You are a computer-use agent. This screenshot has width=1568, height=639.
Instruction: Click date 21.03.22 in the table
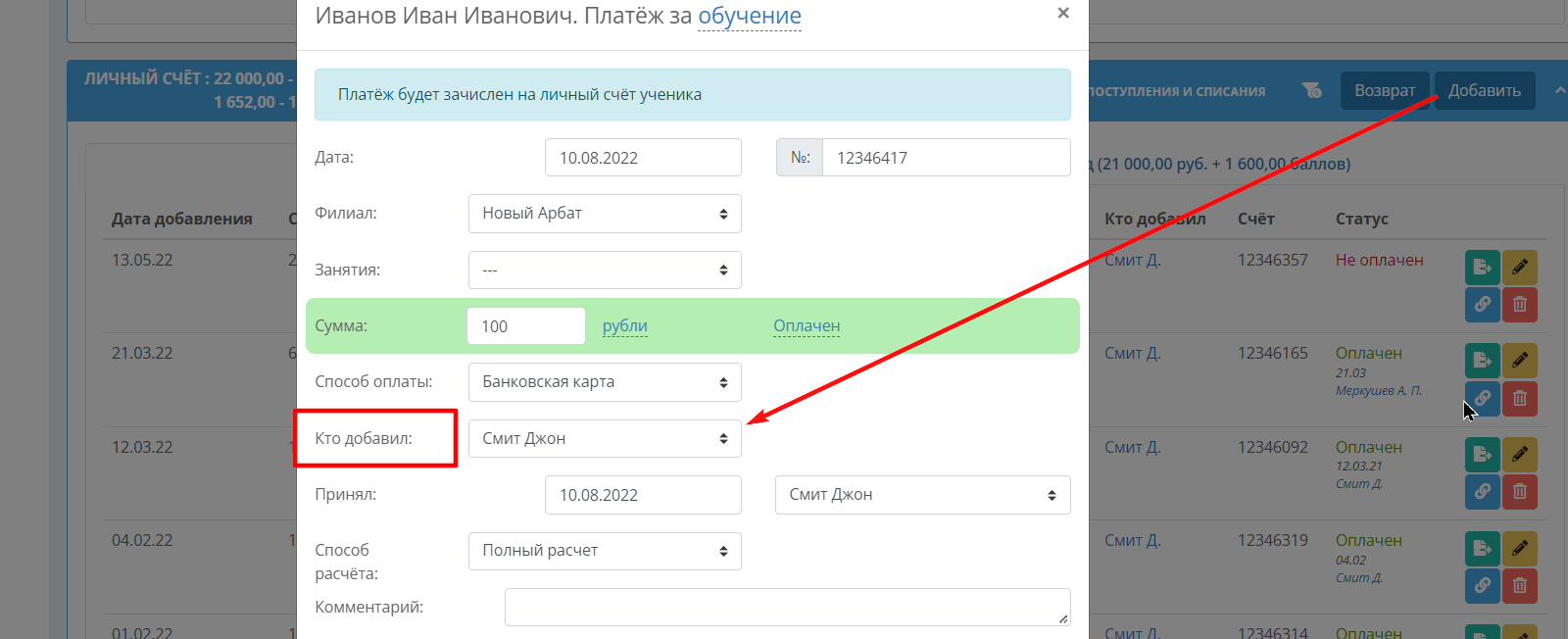pos(142,353)
